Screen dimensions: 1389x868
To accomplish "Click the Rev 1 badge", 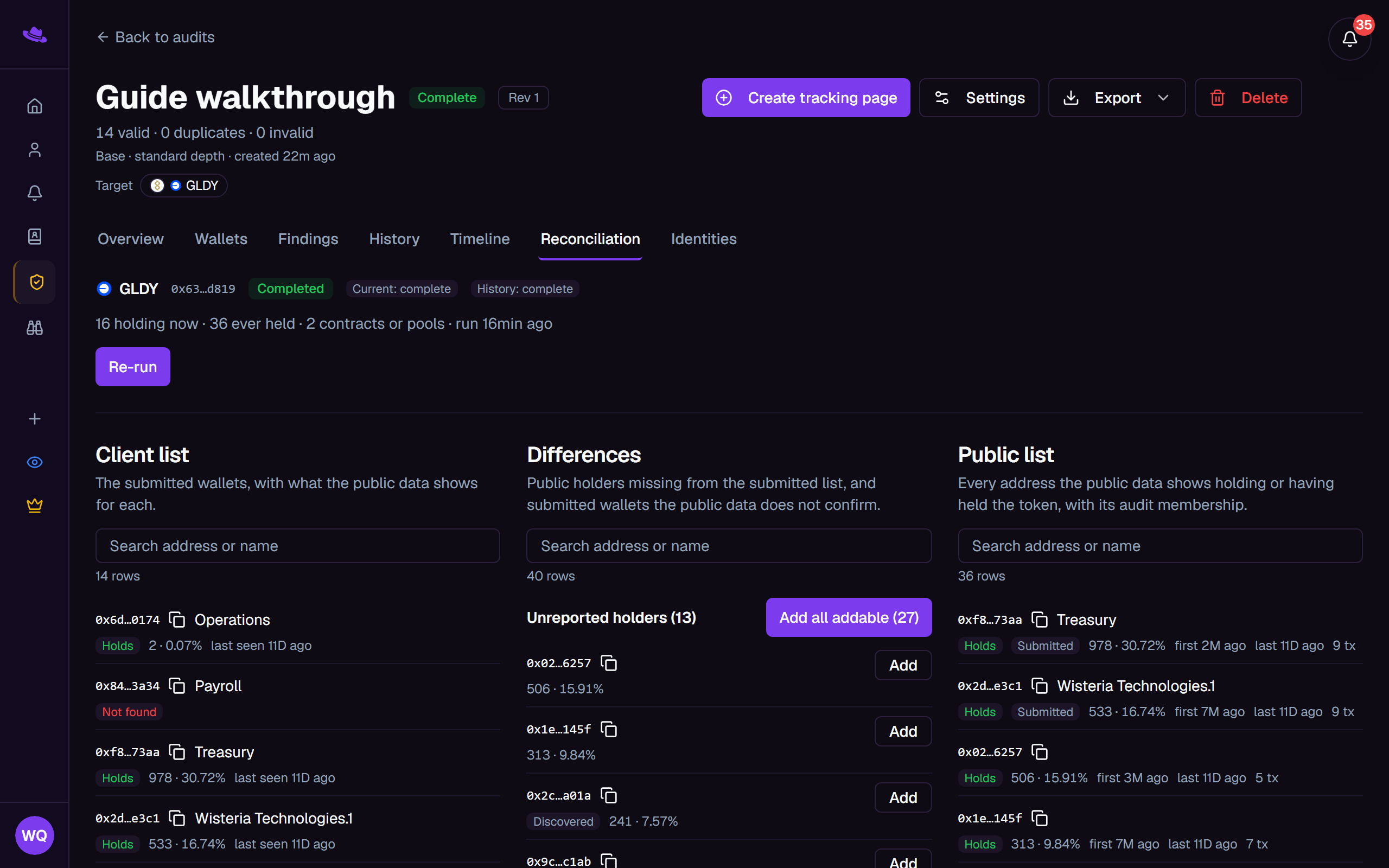I will coord(523,98).
